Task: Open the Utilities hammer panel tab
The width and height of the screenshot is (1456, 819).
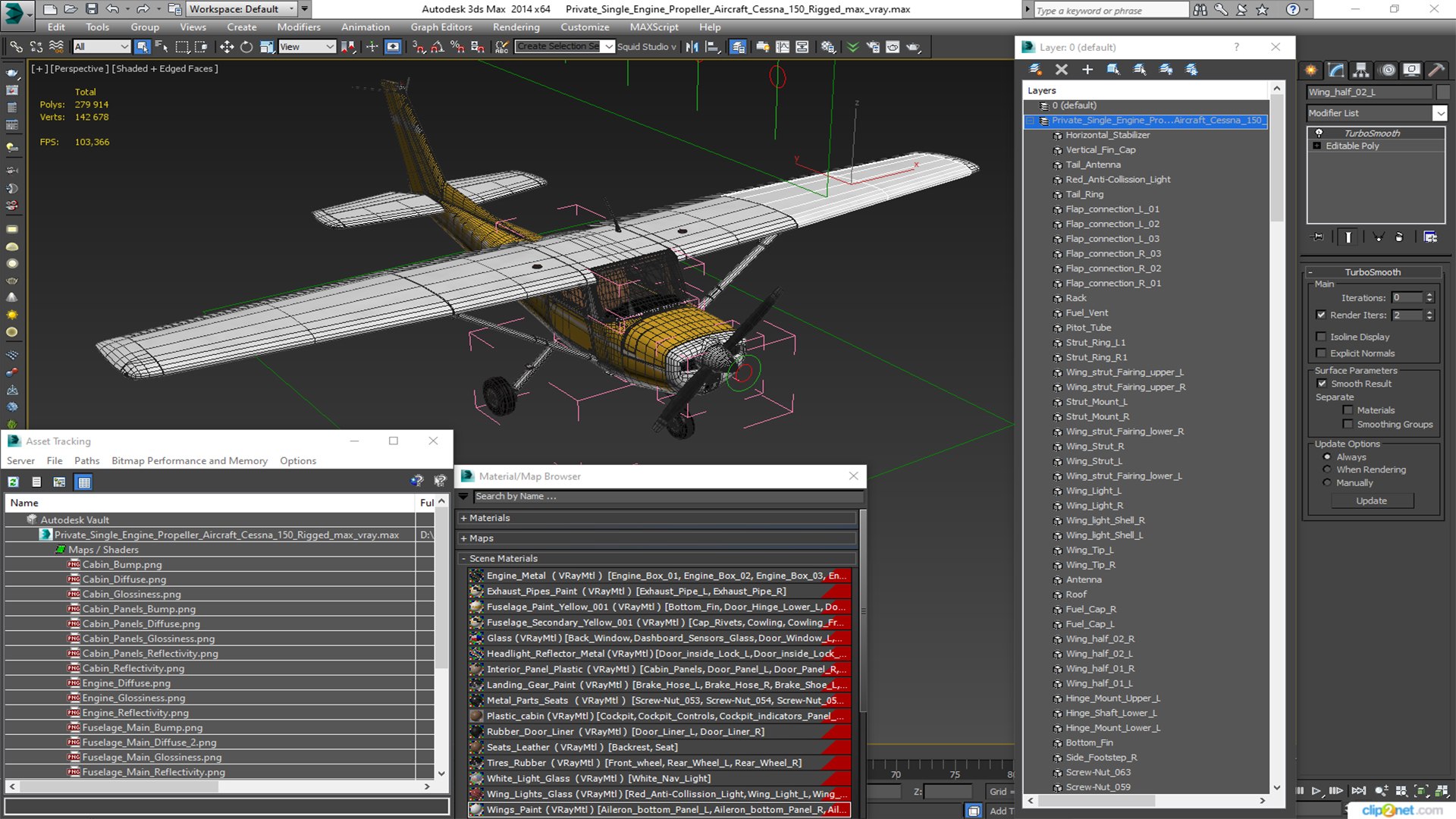Action: (1436, 70)
